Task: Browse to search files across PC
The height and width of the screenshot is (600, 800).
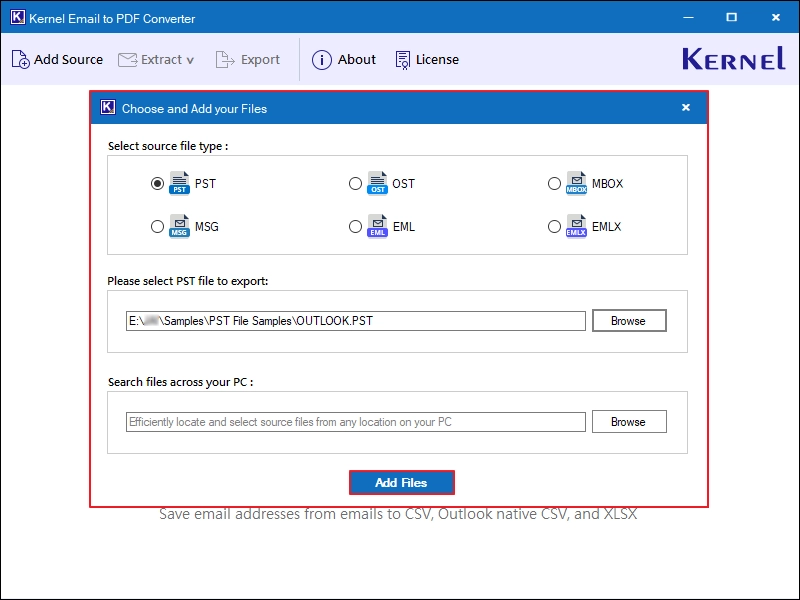Action: [629, 421]
